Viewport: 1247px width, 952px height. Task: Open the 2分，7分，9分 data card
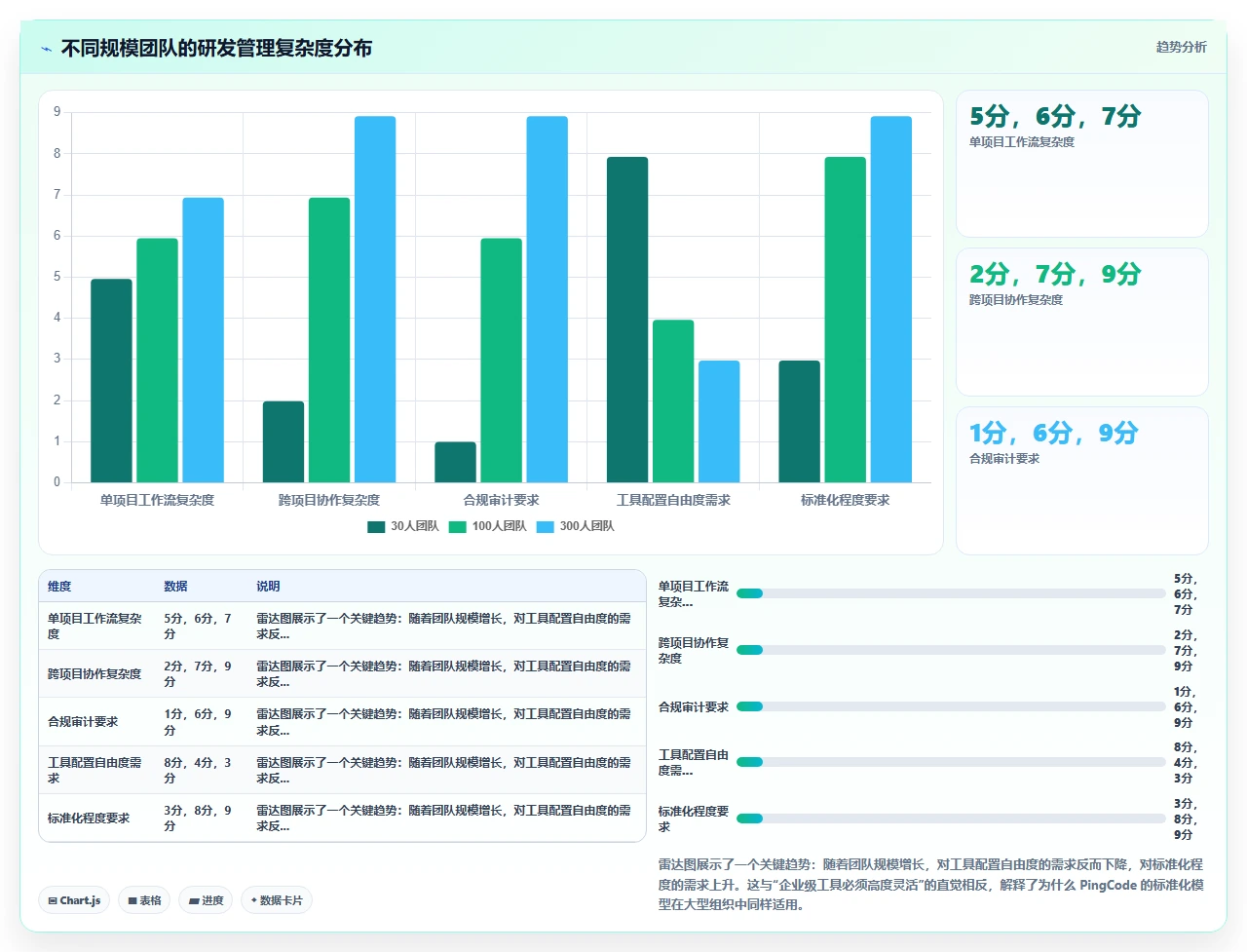click(1082, 322)
